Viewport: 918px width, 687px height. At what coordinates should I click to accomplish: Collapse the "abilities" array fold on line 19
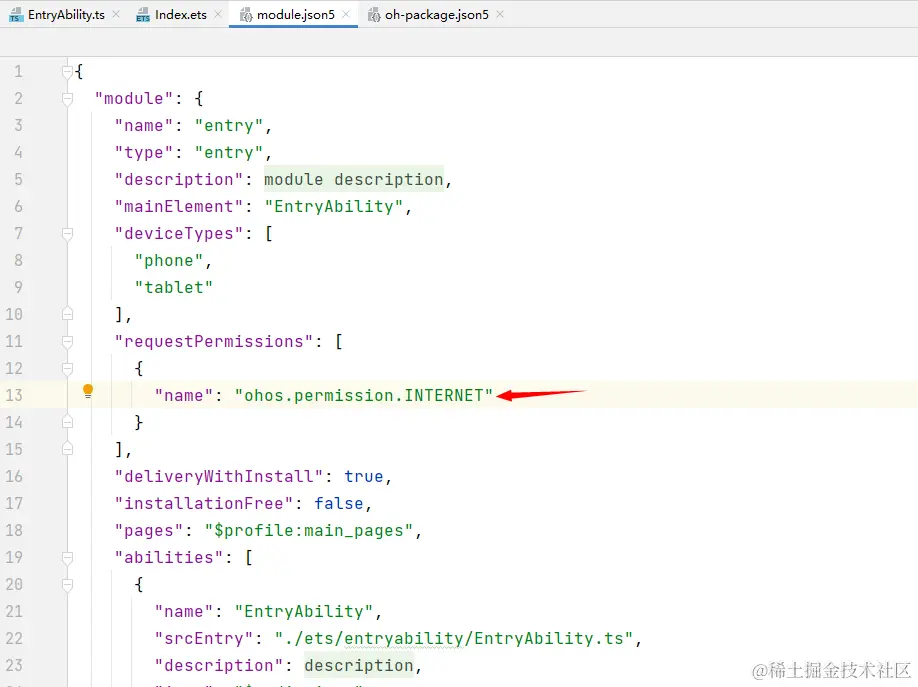coord(67,558)
